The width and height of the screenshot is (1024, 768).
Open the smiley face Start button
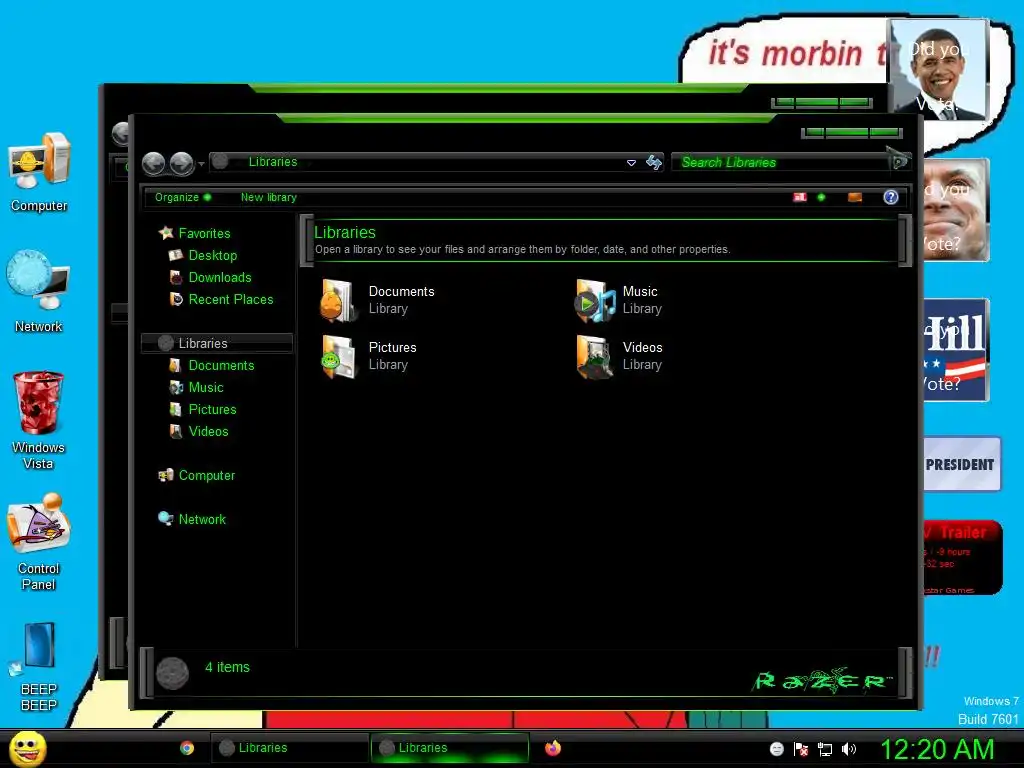[28, 748]
